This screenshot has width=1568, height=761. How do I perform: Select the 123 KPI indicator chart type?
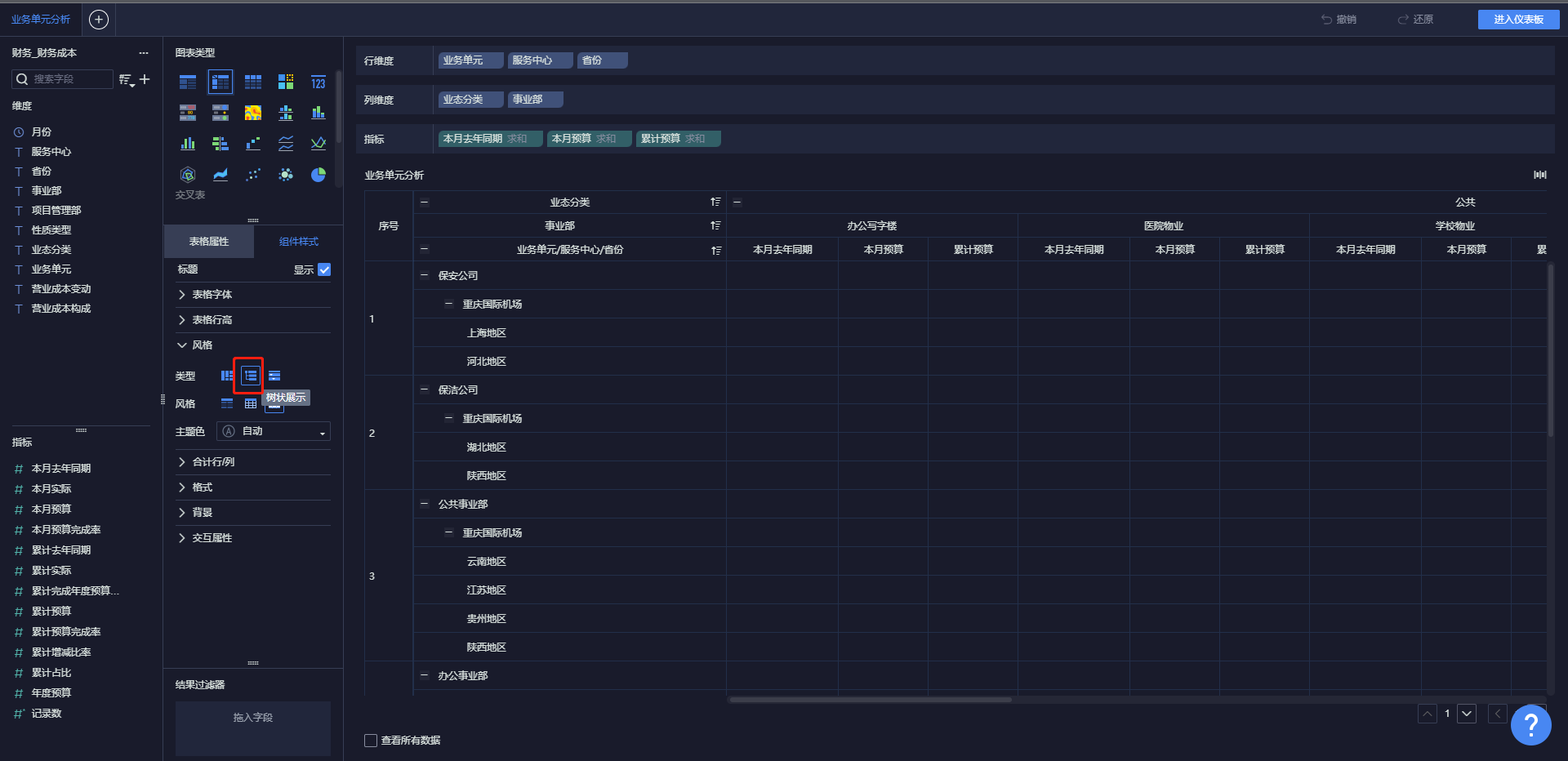point(318,82)
